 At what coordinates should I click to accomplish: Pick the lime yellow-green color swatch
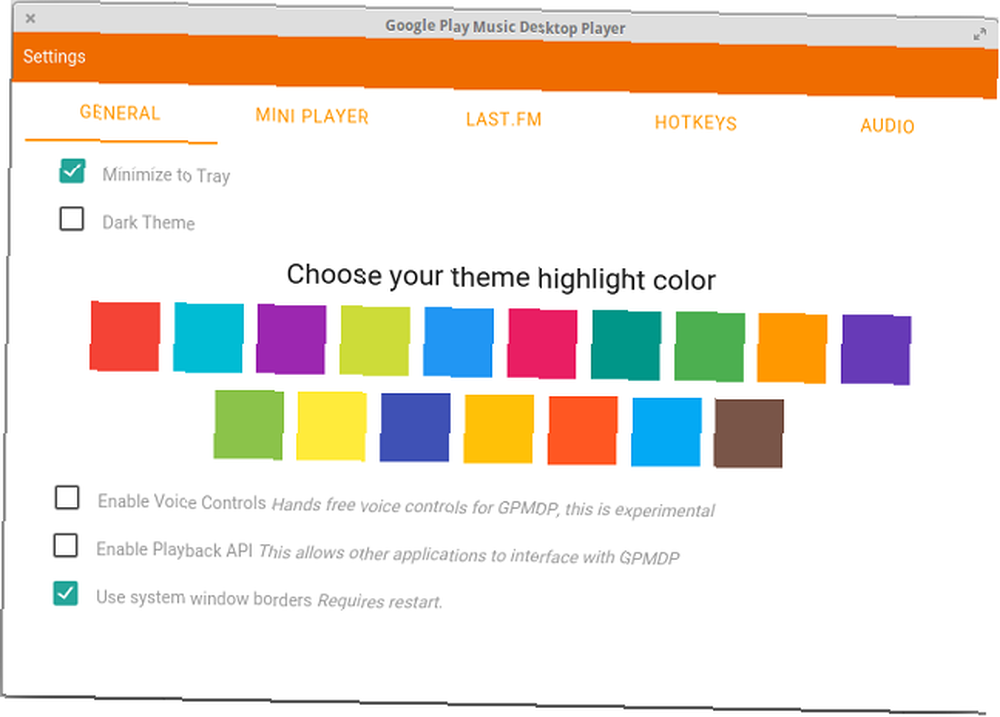(x=375, y=341)
